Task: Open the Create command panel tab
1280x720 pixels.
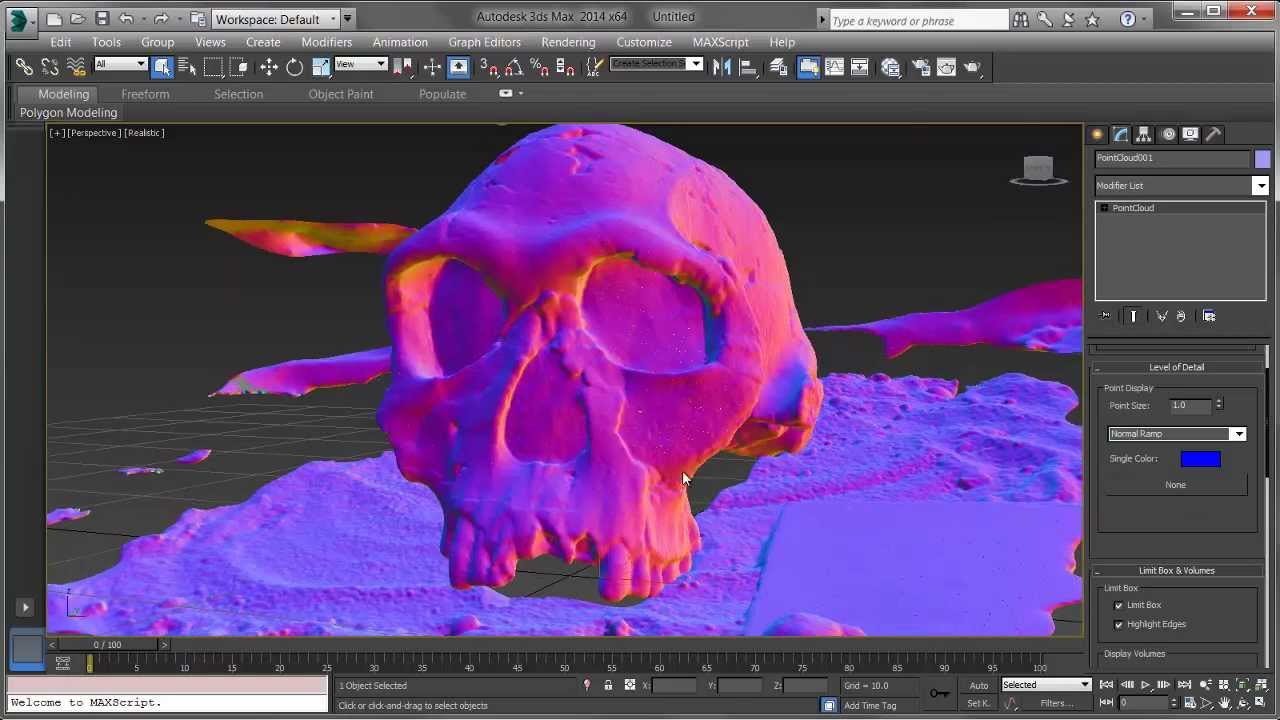Action: coord(1097,134)
